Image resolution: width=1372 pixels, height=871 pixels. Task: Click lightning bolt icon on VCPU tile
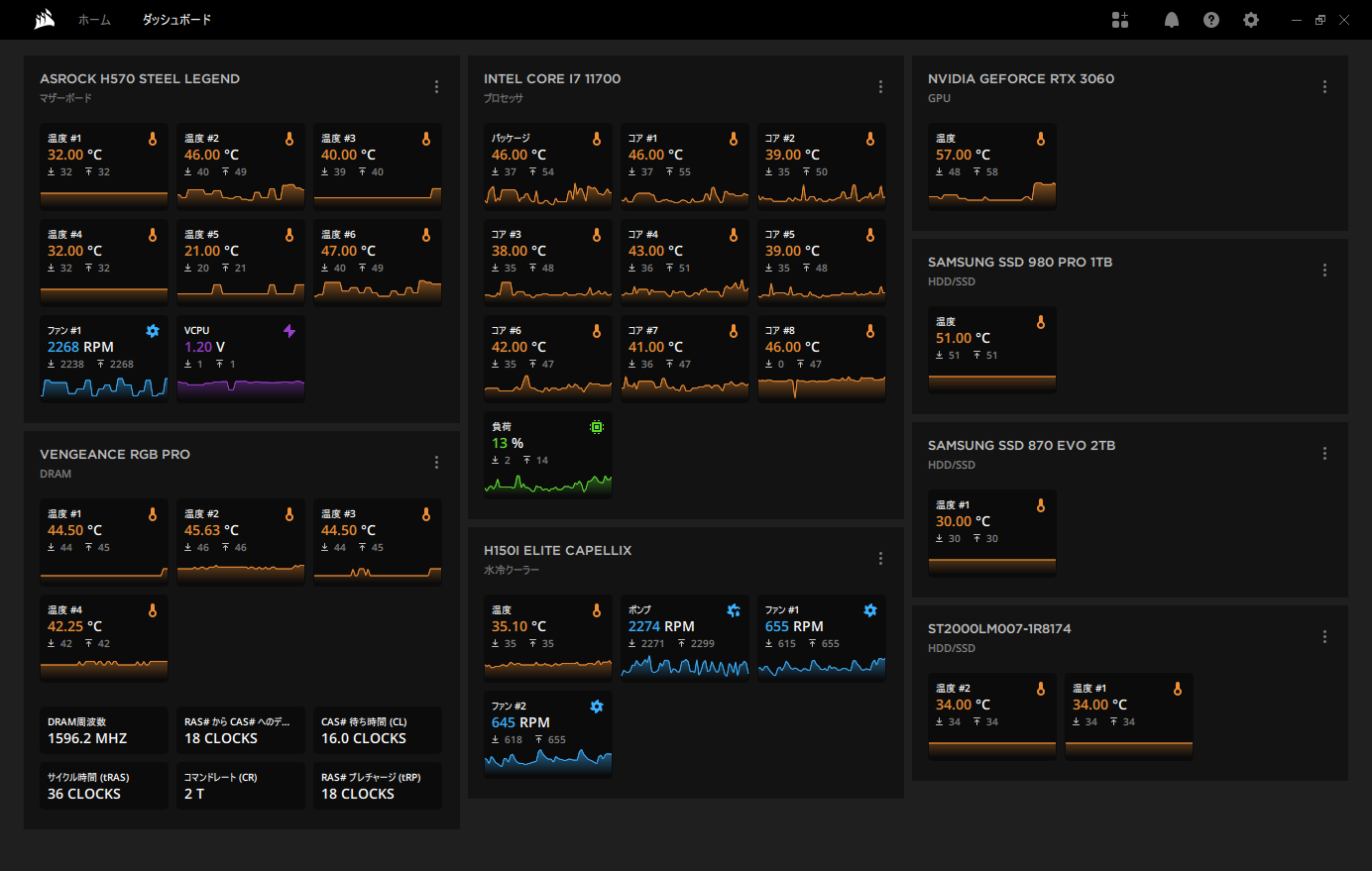click(289, 331)
